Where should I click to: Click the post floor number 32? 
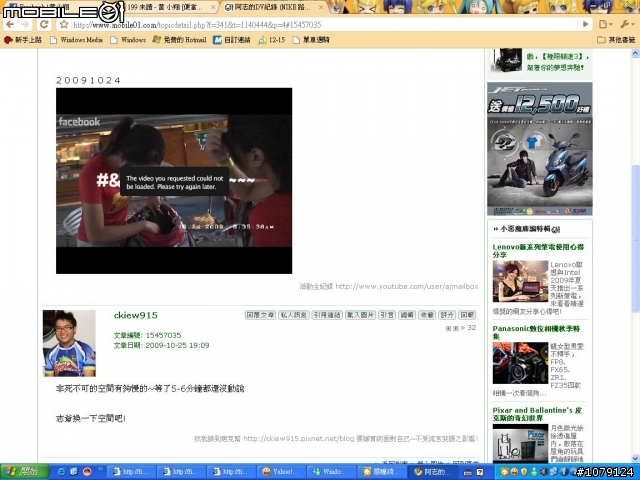click(x=471, y=327)
